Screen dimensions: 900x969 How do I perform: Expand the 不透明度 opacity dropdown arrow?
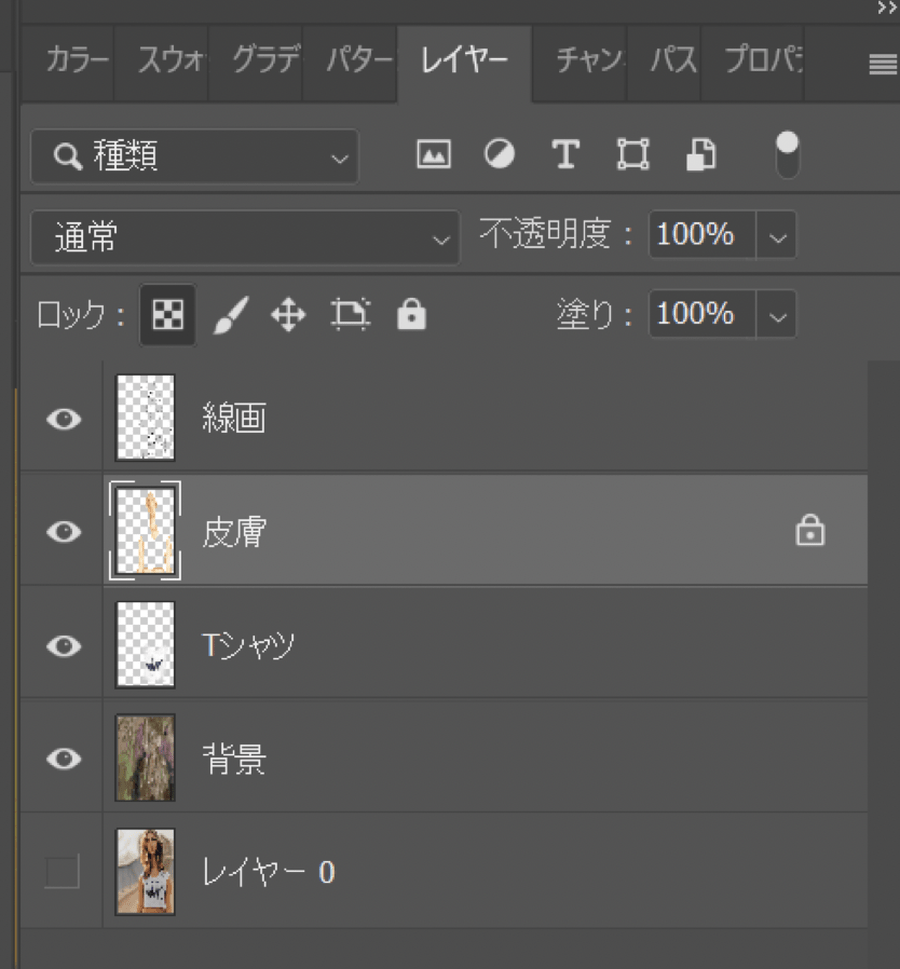[777, 238]
